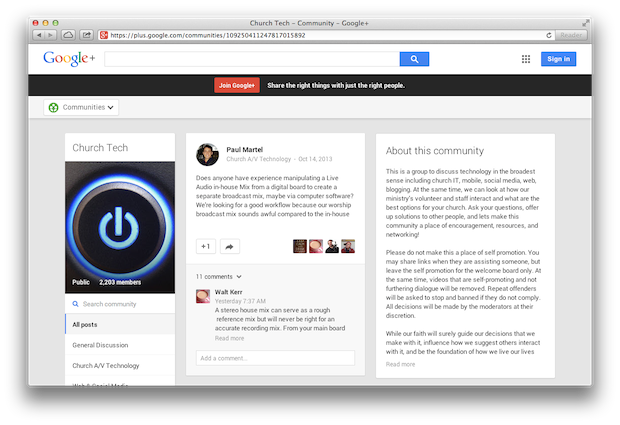Click the blue Sign in button
The width and height of the screenshot is (620, 425).
coord(558,59)
